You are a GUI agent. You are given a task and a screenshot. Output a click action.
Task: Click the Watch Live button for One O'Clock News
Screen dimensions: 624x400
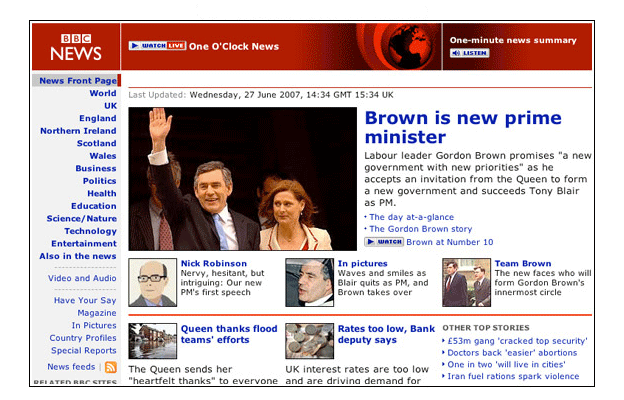[x=157, y=46]
